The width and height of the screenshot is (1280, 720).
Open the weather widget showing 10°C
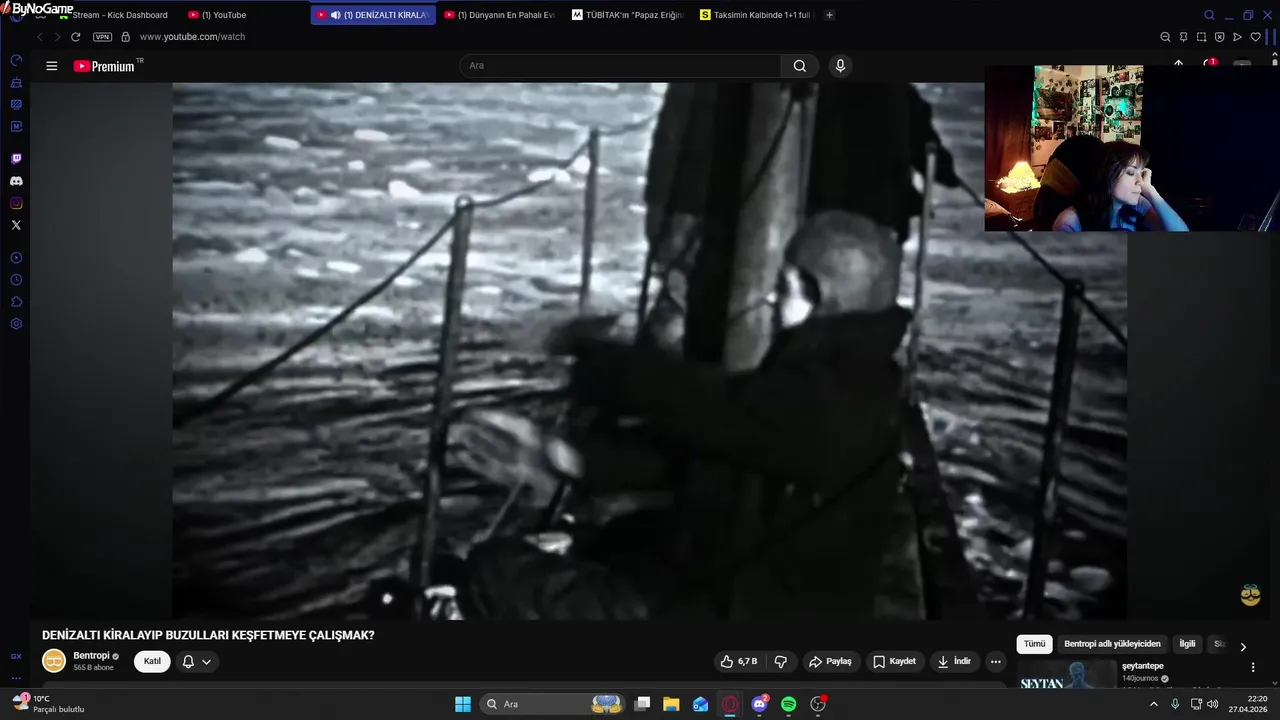click(x=48, y=704)
